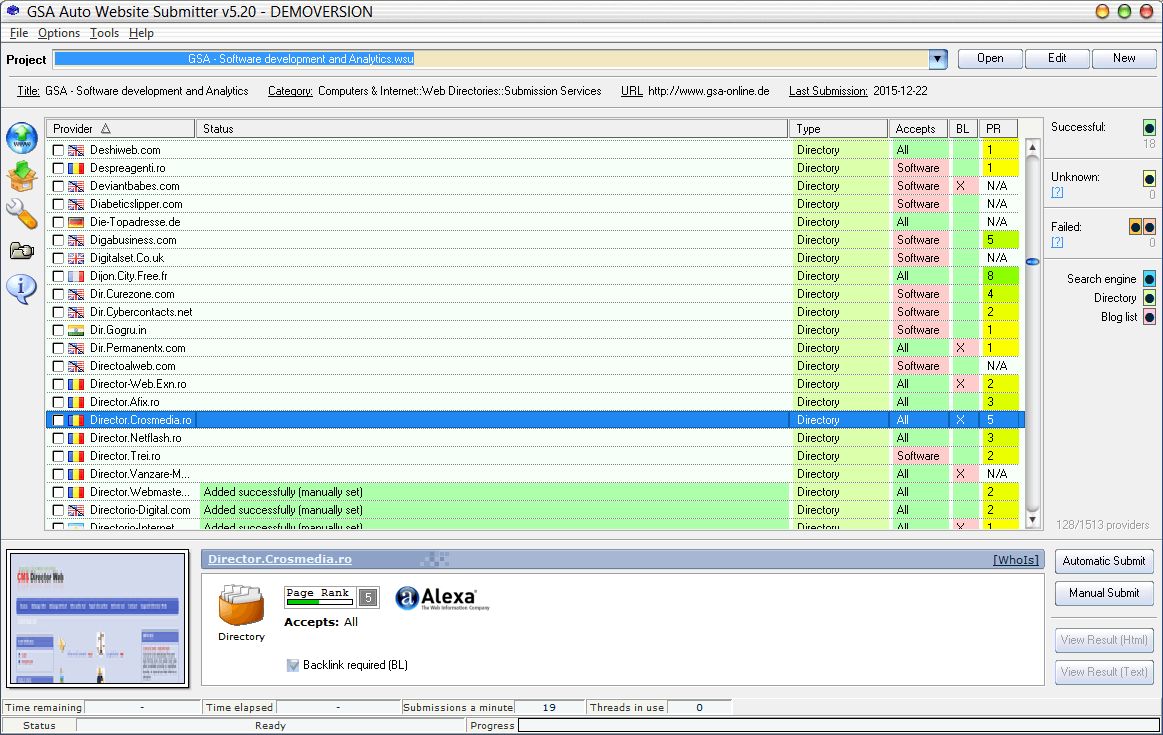This screenshot has width=1163, height=735.
Task: Check the Director.Trei.ro checkbox
Action: point(58,456)
